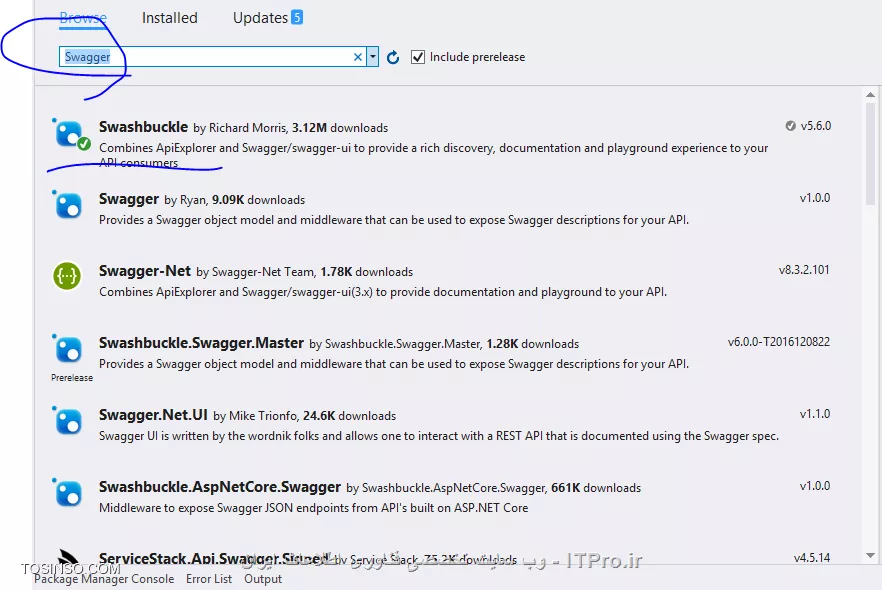The width and height of the screenshot is (882, 590).
Task: Select the Swashbuckle package icon
Action: point(70,134)
